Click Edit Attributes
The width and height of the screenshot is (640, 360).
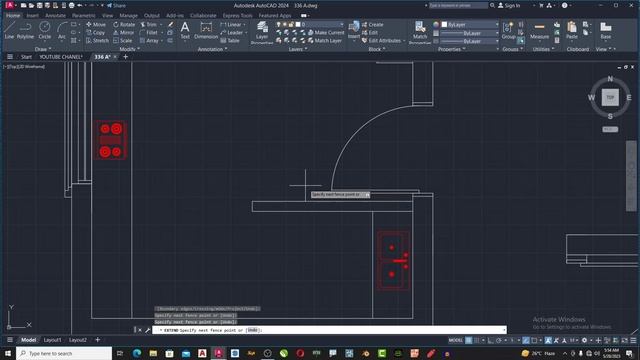pos(381,41)
